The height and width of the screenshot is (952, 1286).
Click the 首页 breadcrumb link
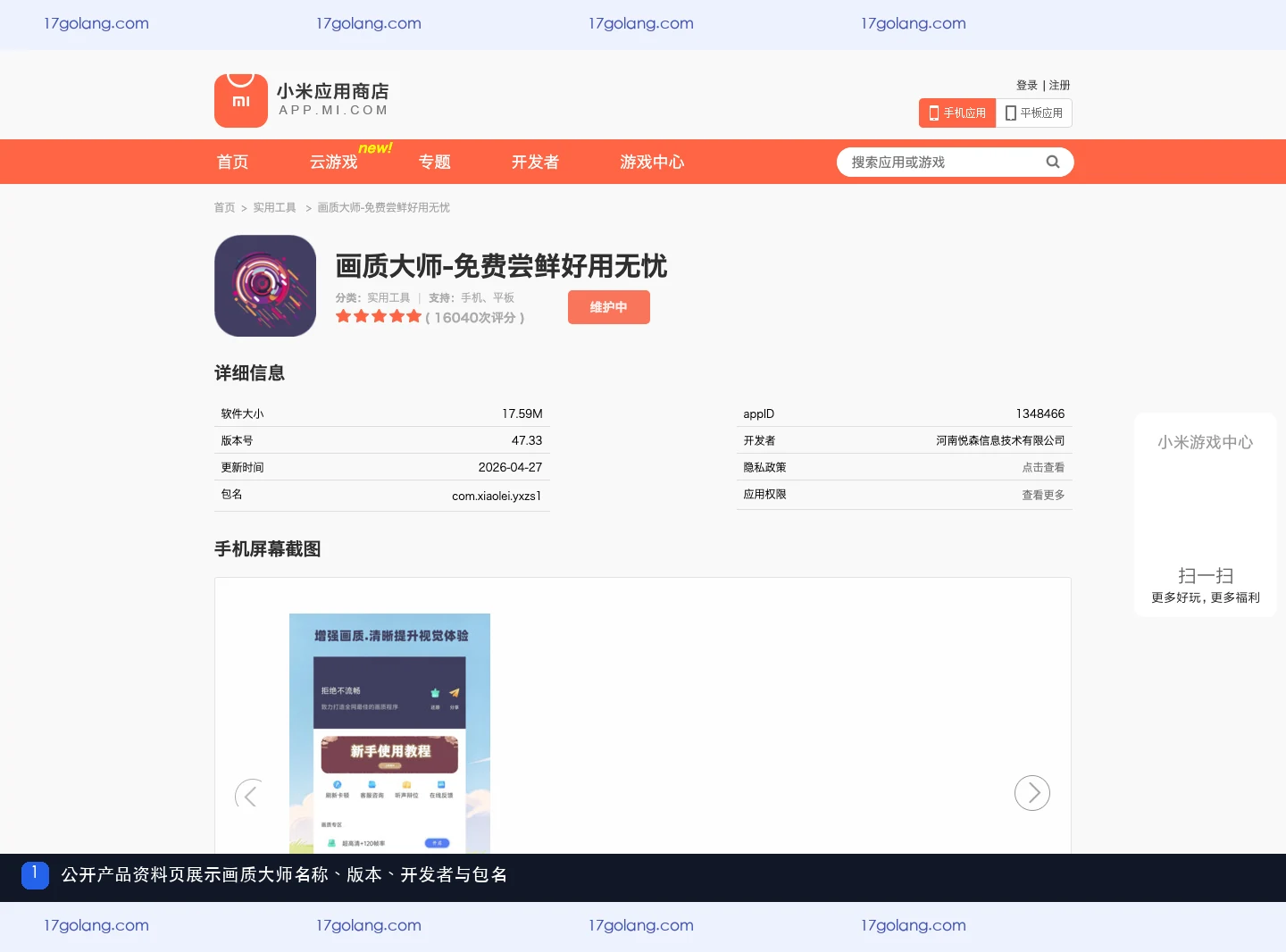224,207
